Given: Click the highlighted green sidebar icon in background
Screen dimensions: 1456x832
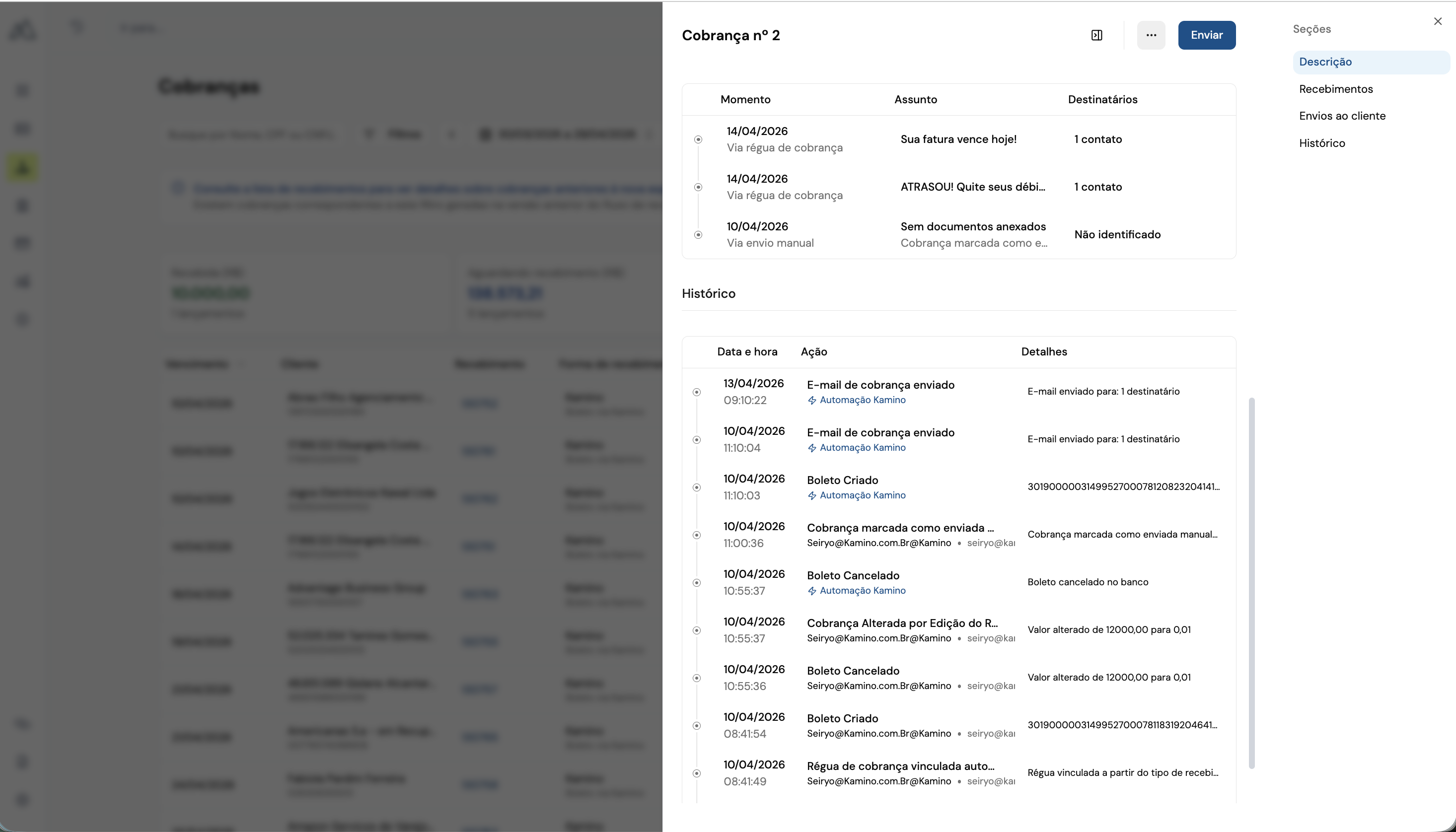Looking at the screenshot, I should [x=22, y=168].
